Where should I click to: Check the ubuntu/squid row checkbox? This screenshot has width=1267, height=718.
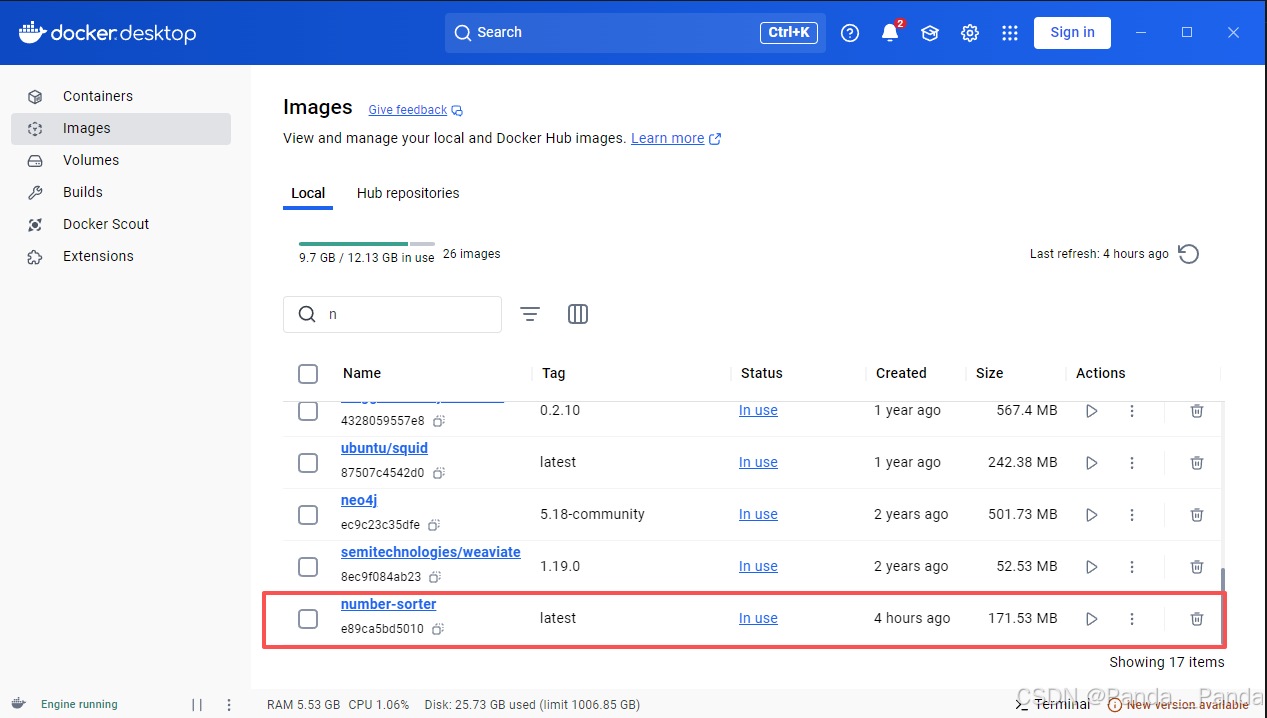(308, 463)
